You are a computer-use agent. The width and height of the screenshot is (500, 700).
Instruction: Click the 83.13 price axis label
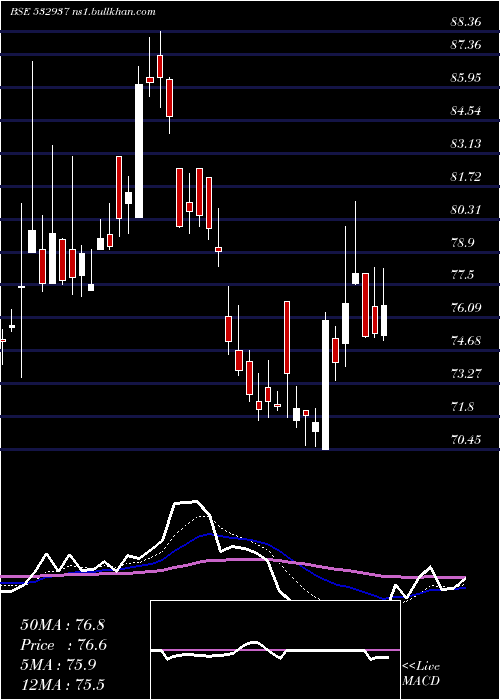pyautogui.click(x=466, y=143)
